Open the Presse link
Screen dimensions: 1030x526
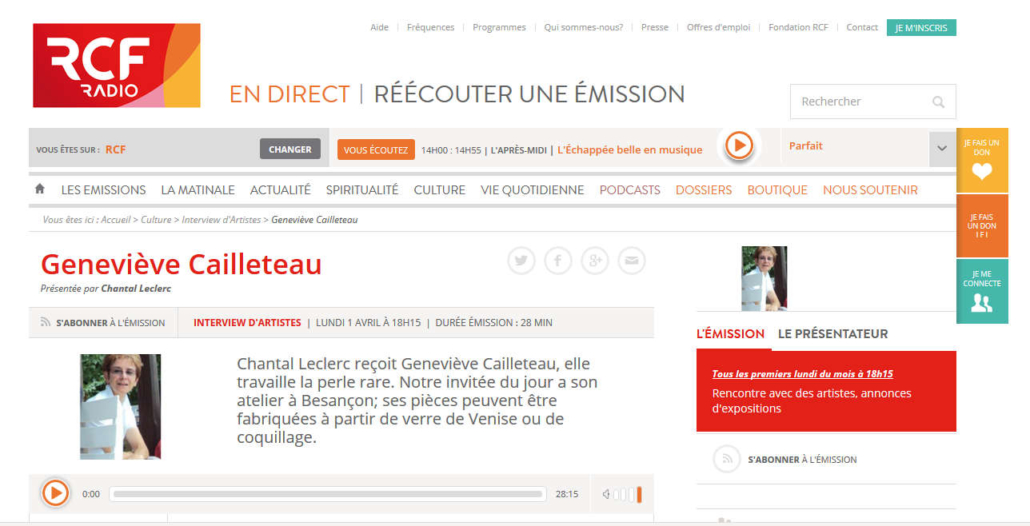[654, 28]
